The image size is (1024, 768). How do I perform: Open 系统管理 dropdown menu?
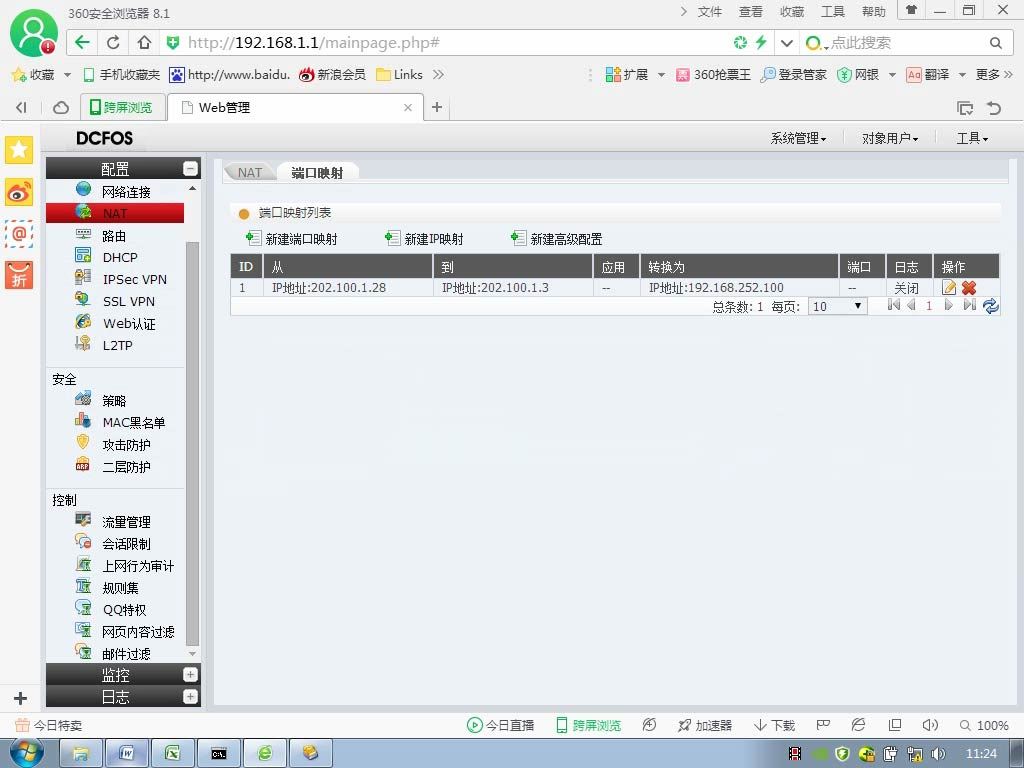point(798,138)
